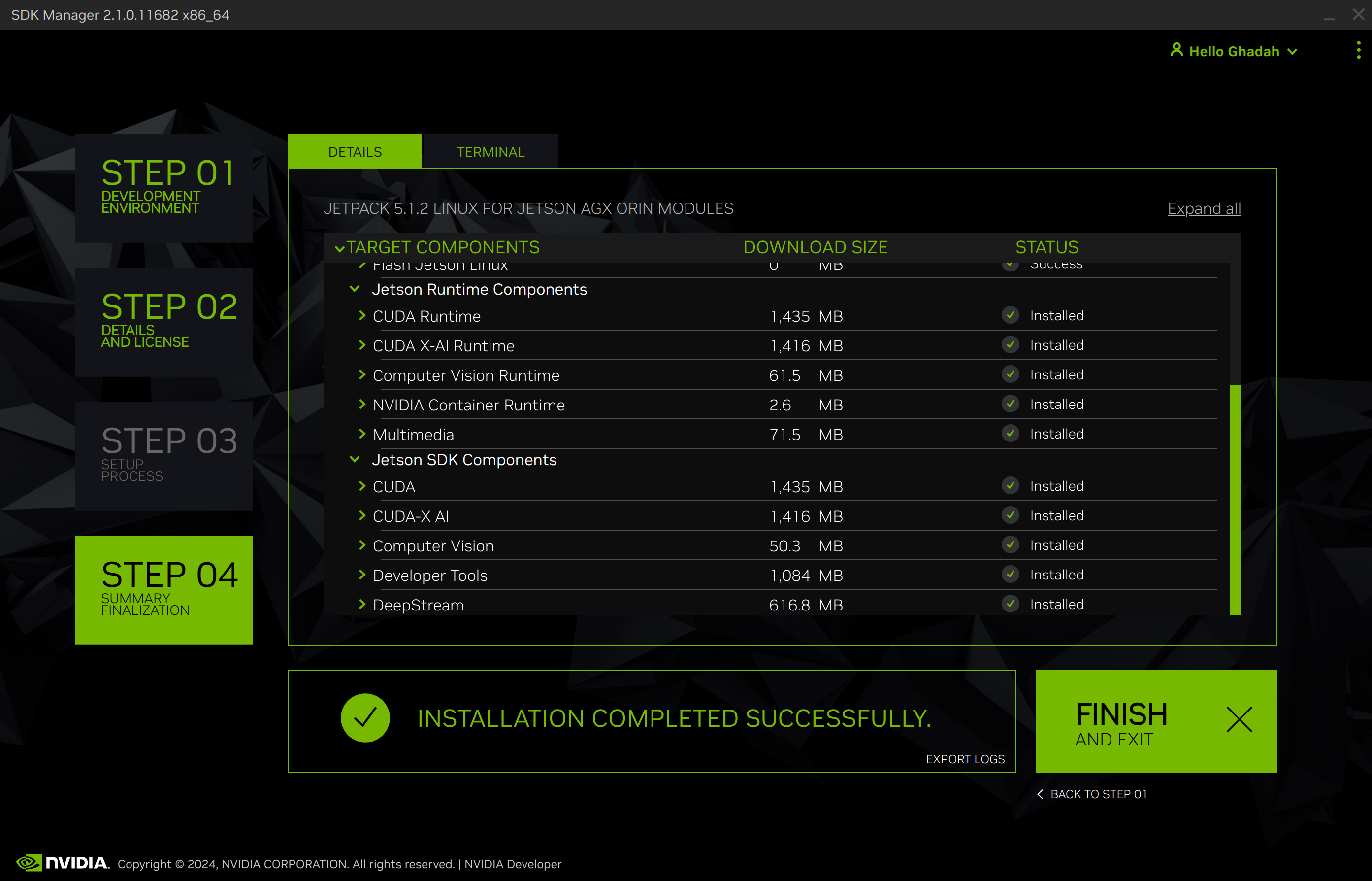
Task: Click the Installed checkmark next to CUDA Runtime
Action: pos(1010,315)
